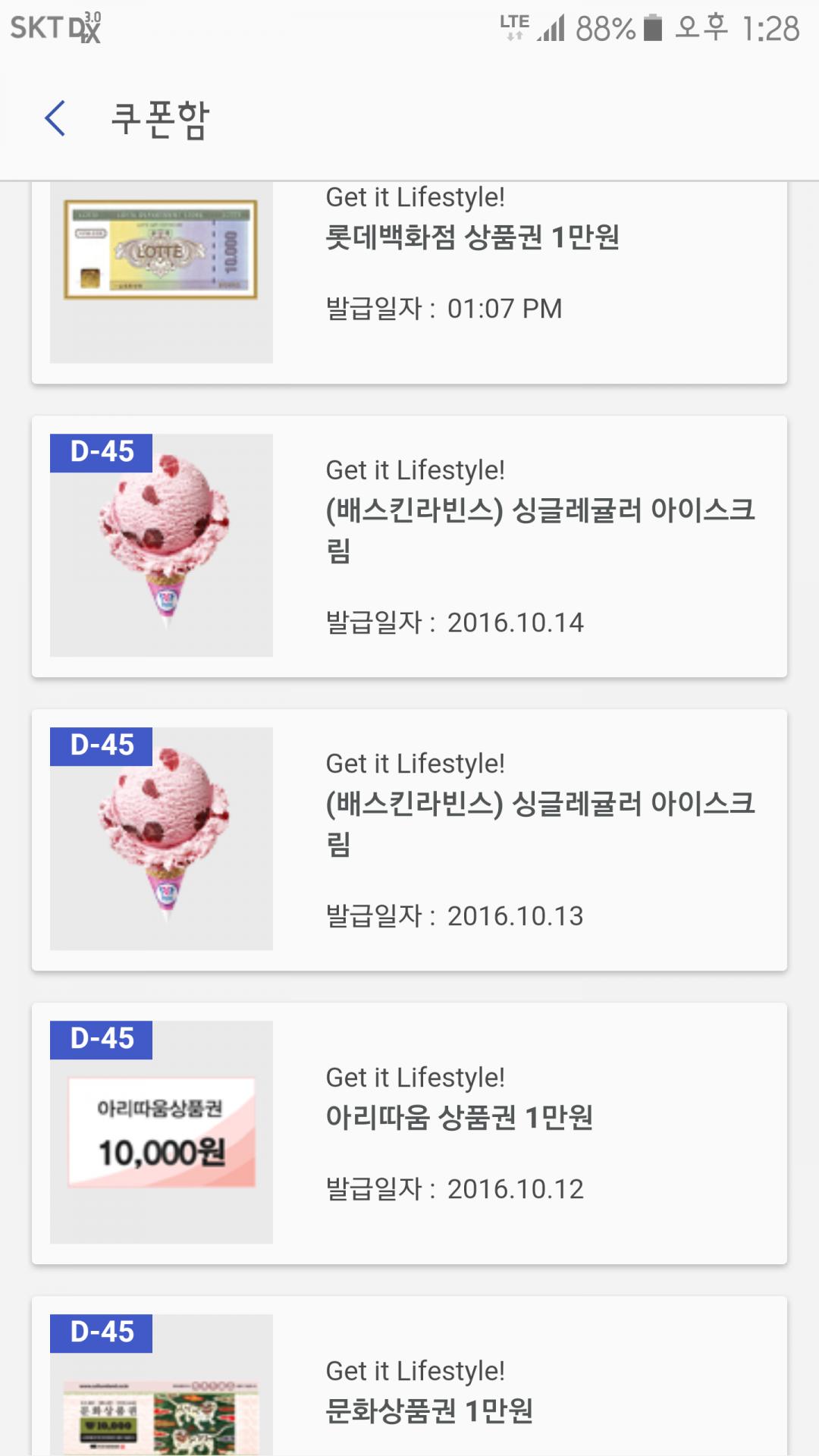
Task: Tap the clock showing 1:28
Action: (770, 29)
